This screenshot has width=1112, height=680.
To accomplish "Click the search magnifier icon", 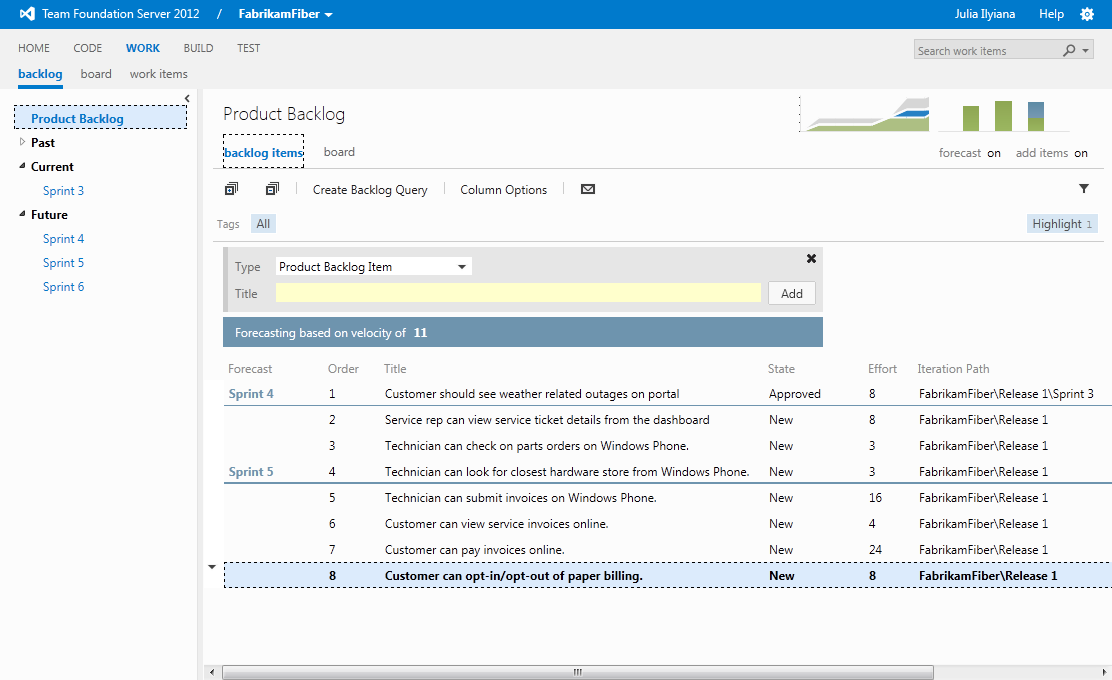I will coord(1069,50).
